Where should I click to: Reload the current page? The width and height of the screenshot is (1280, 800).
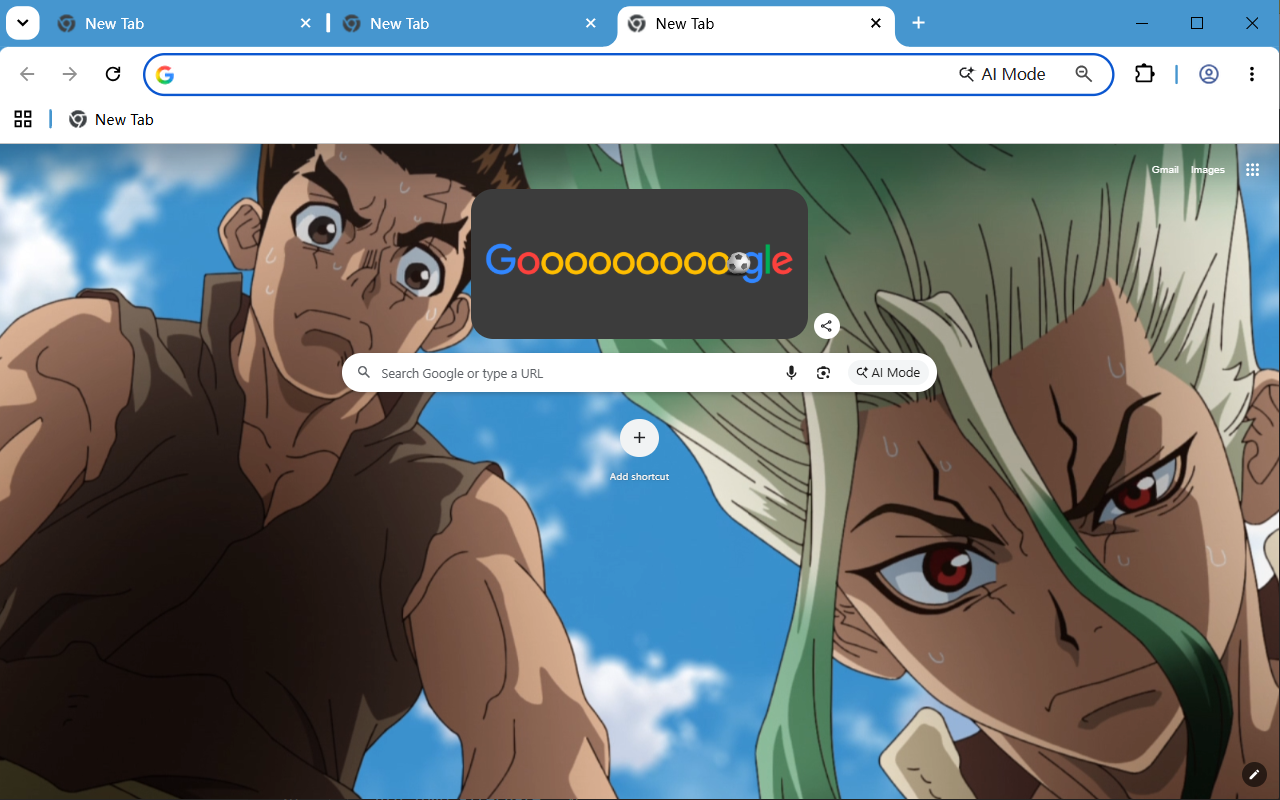[x=113, y=74]
